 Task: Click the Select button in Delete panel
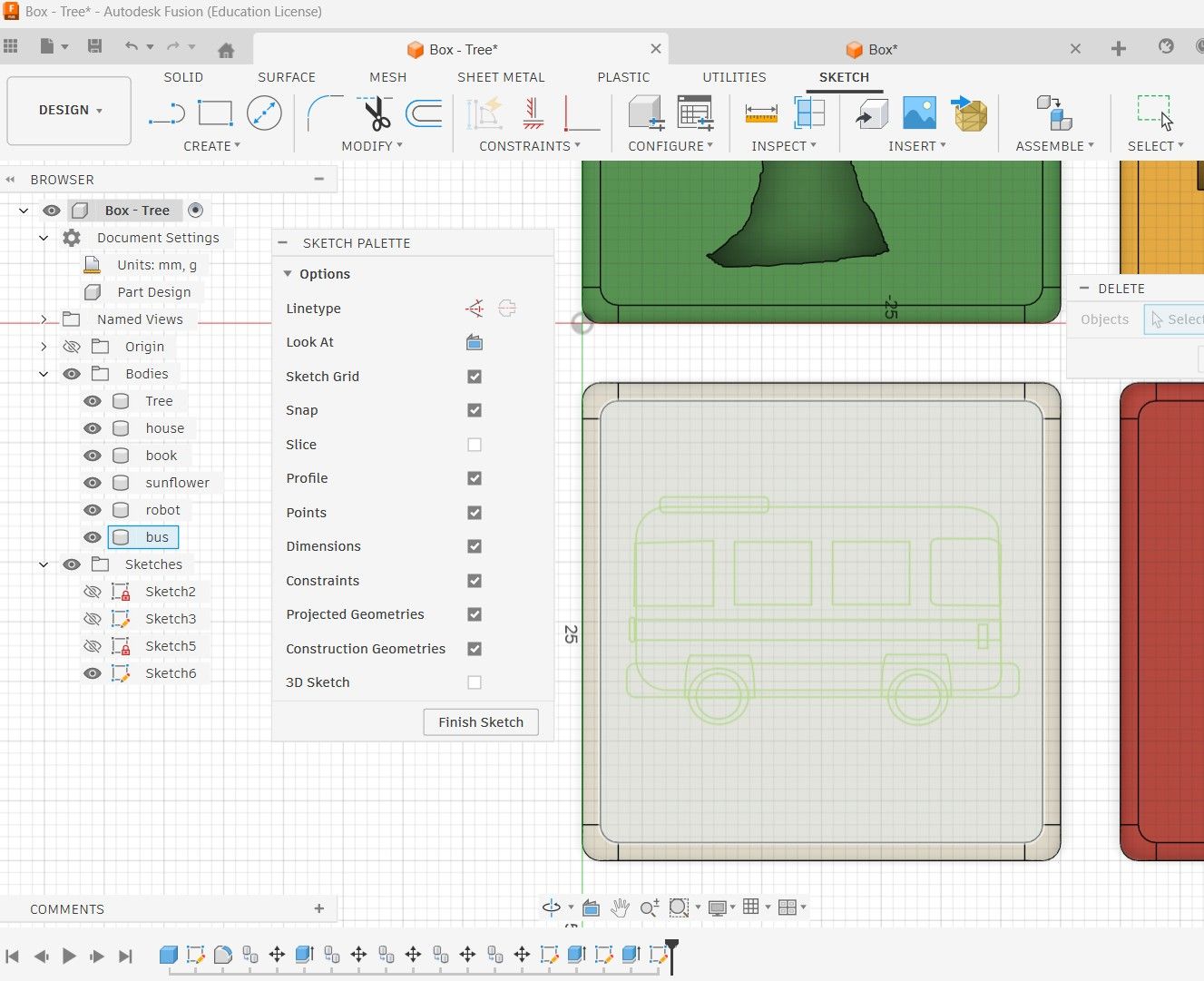click(1177, 319)
